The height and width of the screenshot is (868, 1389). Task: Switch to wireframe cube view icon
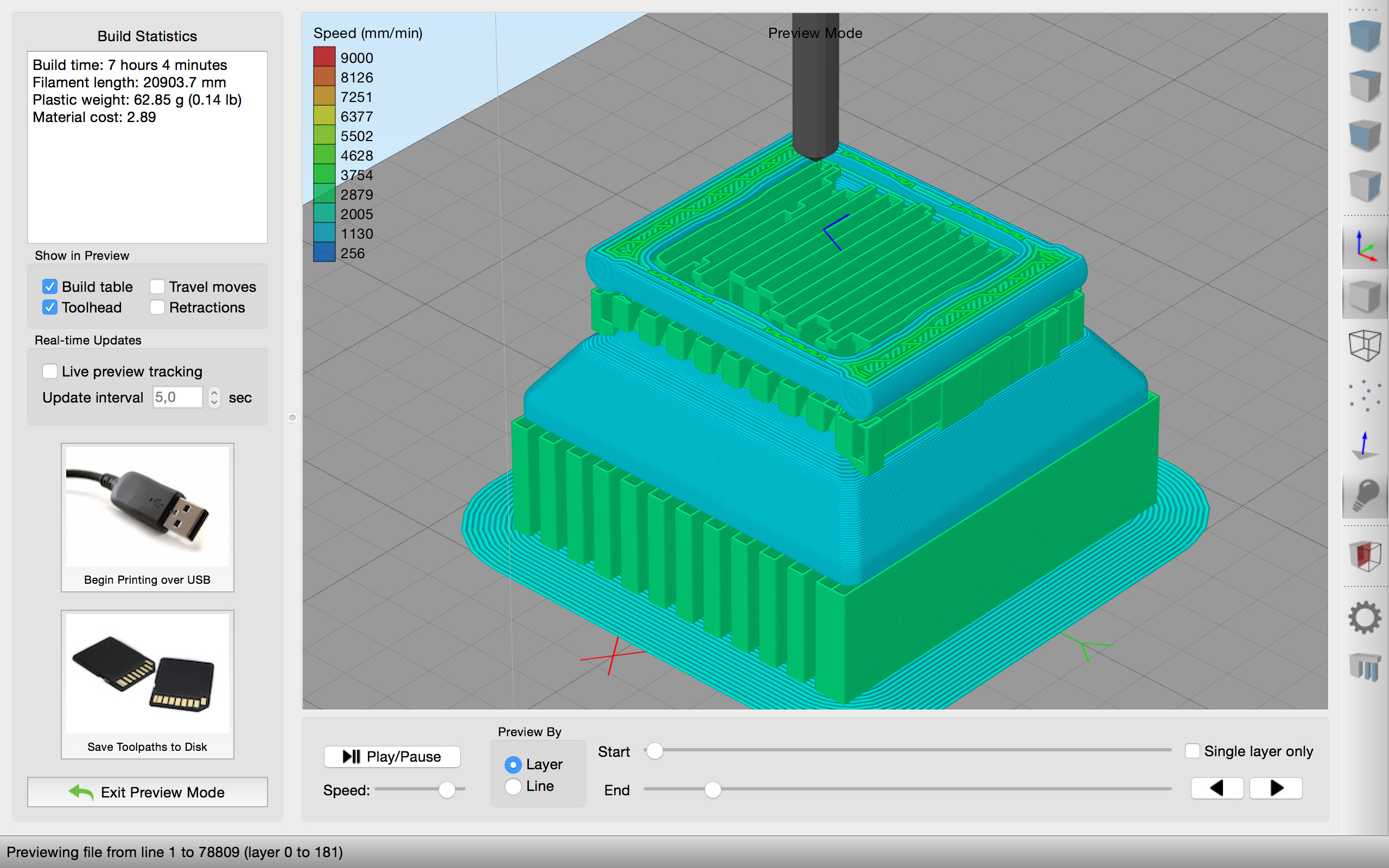[x=1365, y=345]
